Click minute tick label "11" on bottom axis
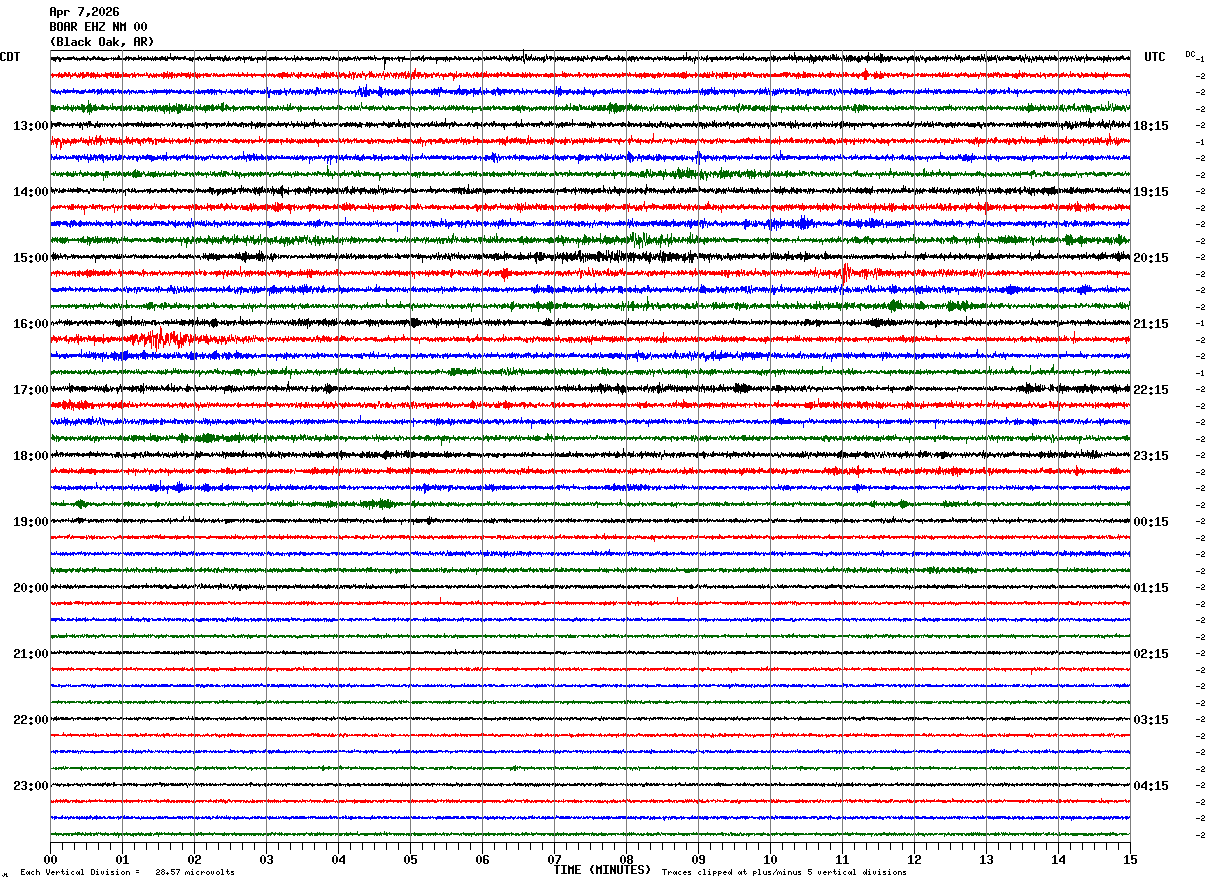This screenshot has height=886, width=1210. coord(842,859)
